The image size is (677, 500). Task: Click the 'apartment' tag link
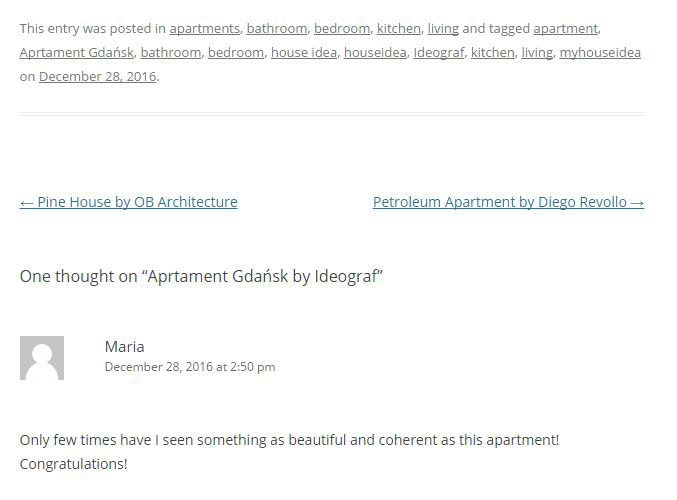coord(565,28)
